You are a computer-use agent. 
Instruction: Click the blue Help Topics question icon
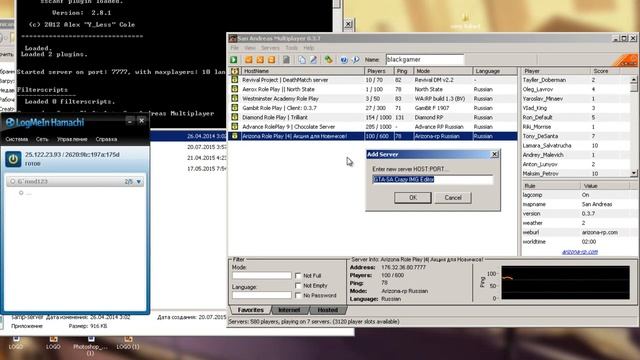pos(344,60)
